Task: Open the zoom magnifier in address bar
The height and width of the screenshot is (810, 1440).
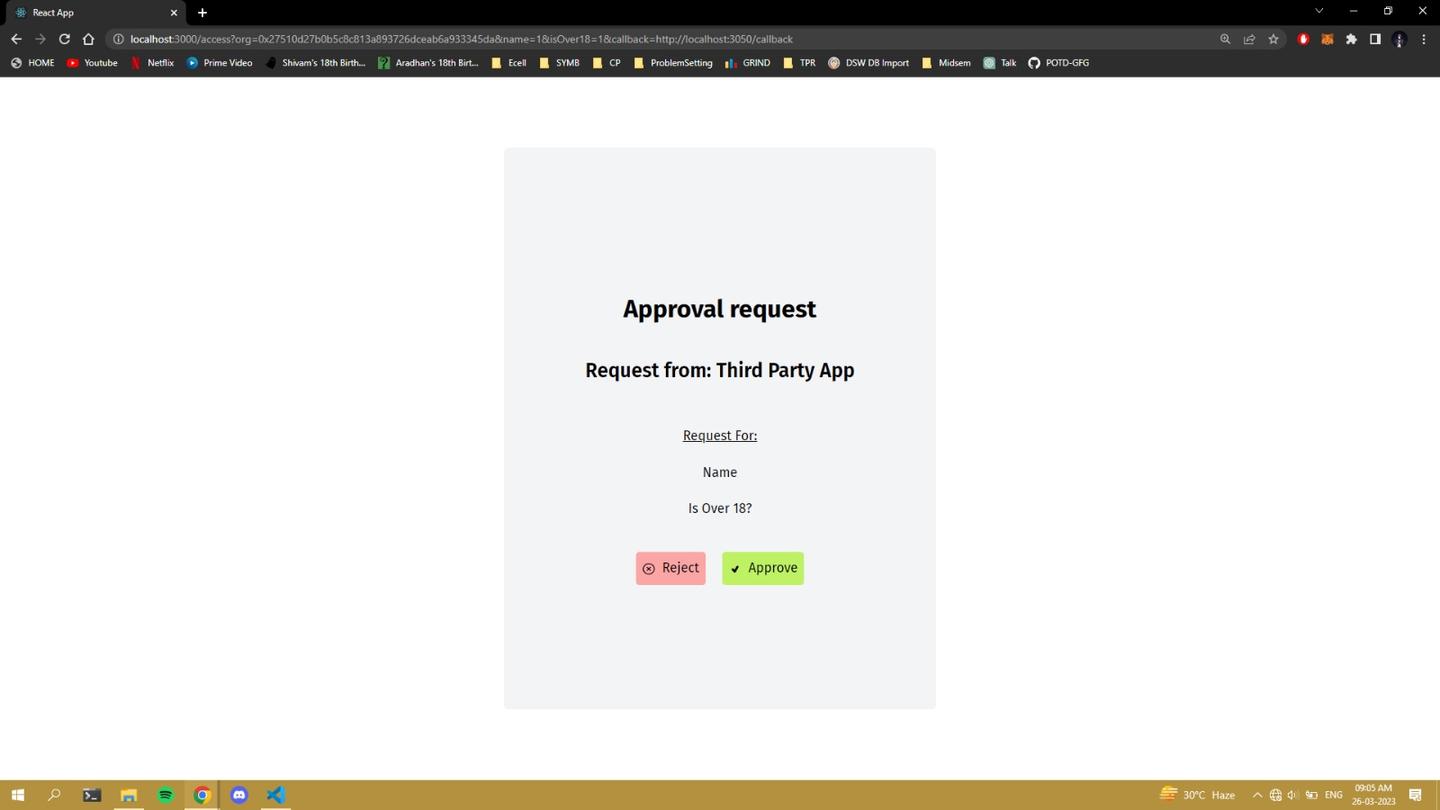Action: pyautogui.click(x=1225, y=39)
